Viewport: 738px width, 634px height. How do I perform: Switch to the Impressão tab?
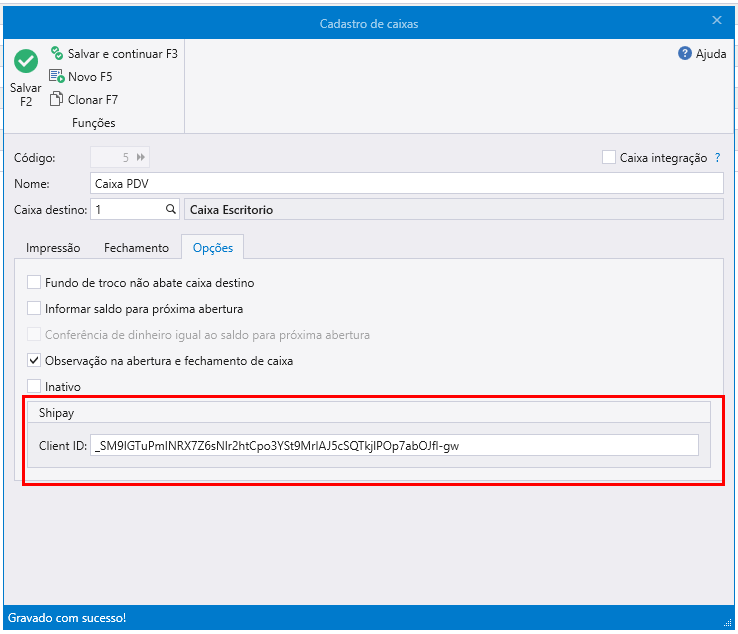(x=53, y=247)
